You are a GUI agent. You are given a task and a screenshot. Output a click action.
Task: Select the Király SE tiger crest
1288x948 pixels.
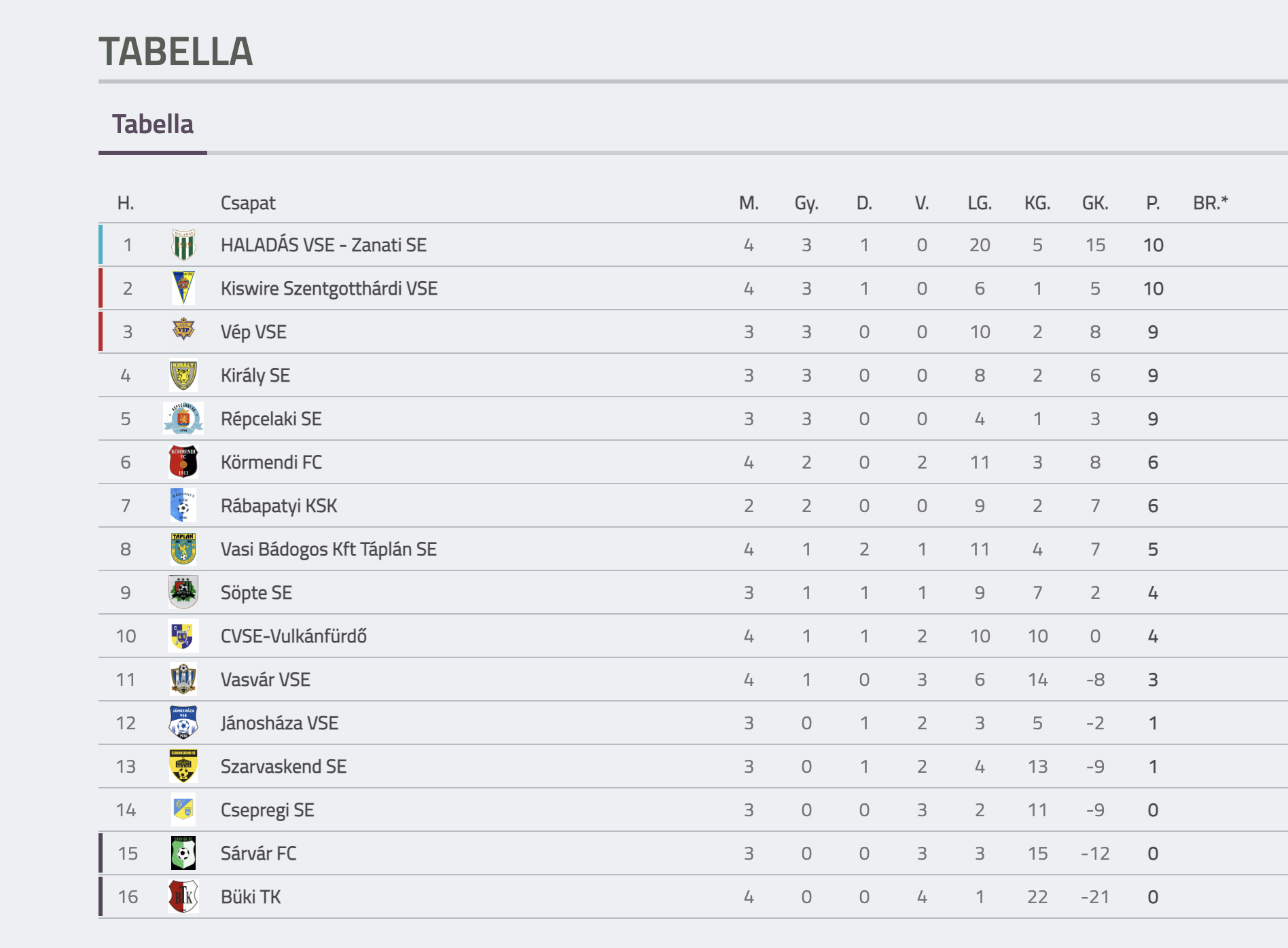tap(183, 376)
